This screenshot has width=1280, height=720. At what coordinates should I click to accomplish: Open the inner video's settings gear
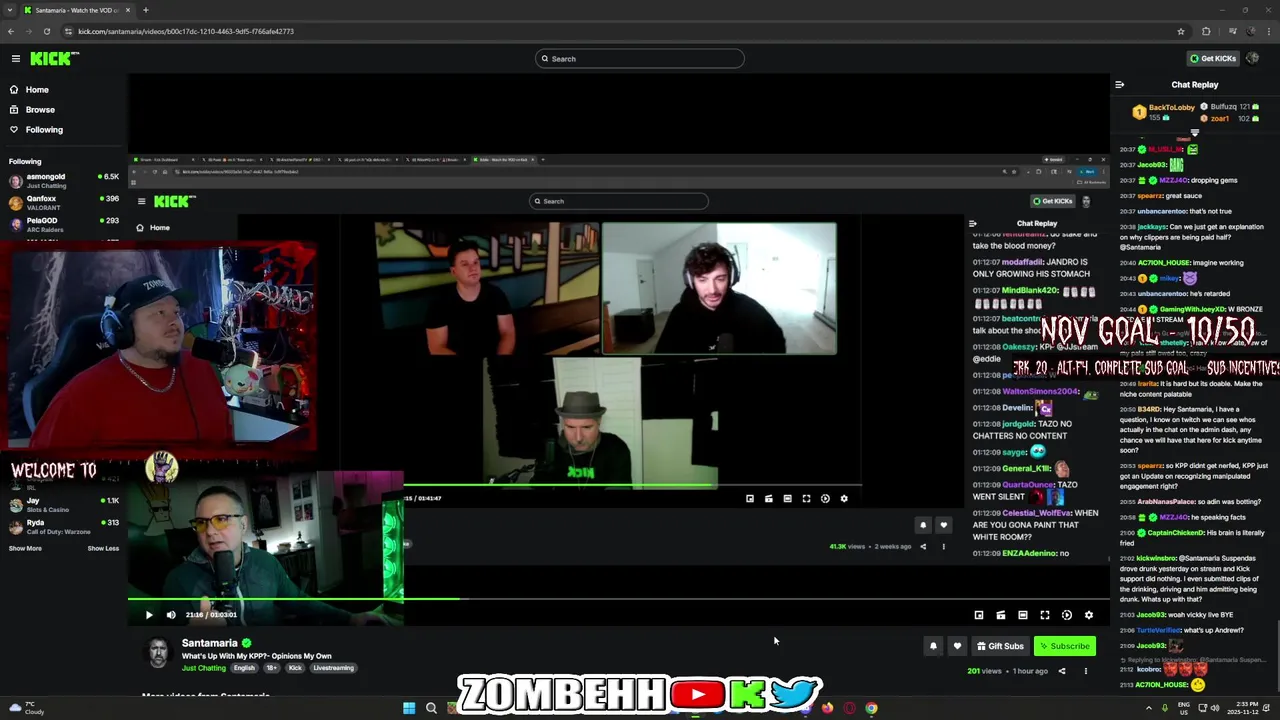click(844, 498)
